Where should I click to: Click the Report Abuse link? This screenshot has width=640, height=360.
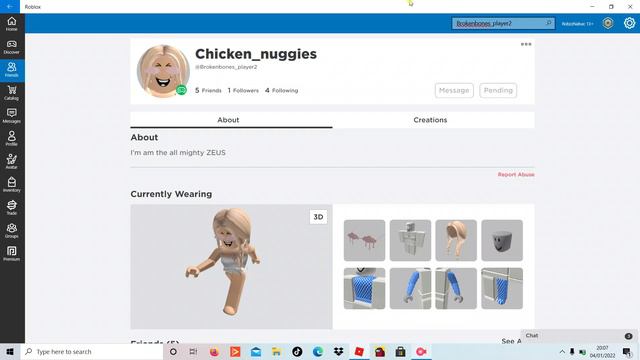point(516,174)
